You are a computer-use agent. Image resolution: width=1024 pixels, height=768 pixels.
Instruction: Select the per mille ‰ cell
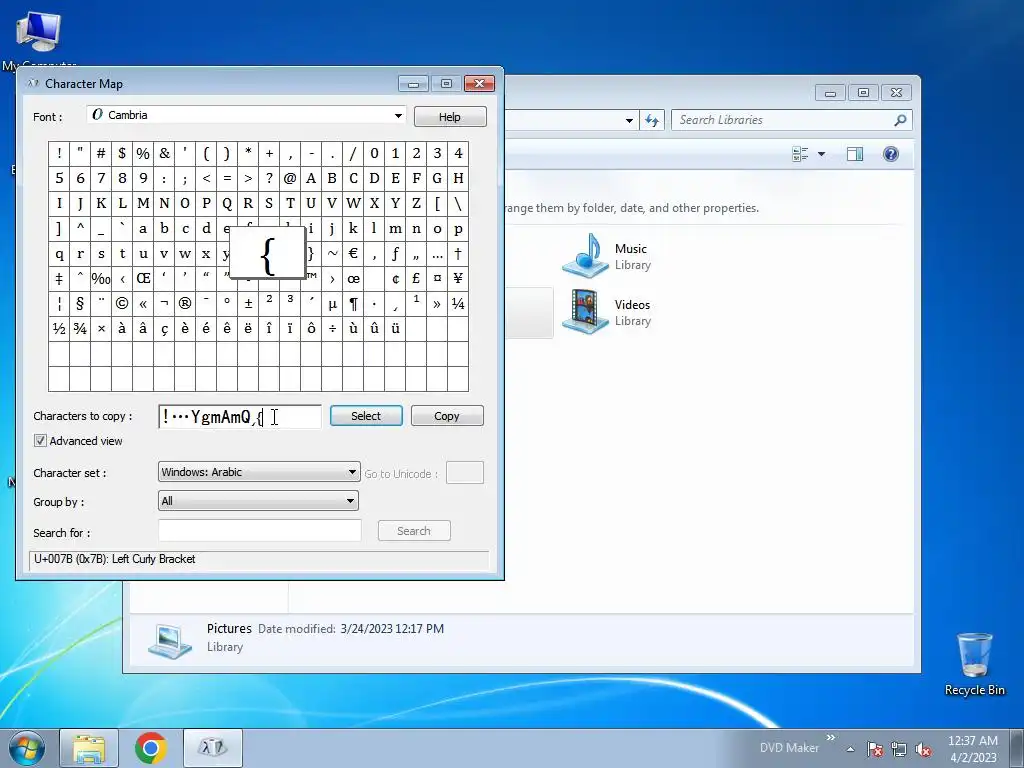(x=101, y=279)
